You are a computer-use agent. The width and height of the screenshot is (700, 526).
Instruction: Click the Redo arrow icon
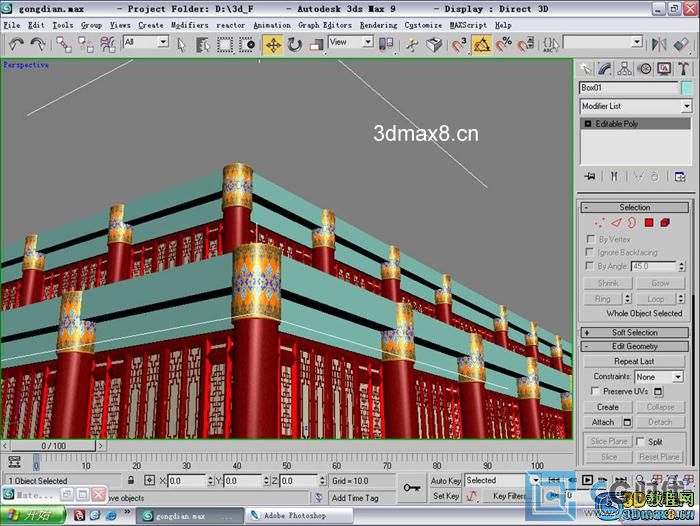pyautogui.click(x=38, y=44)
